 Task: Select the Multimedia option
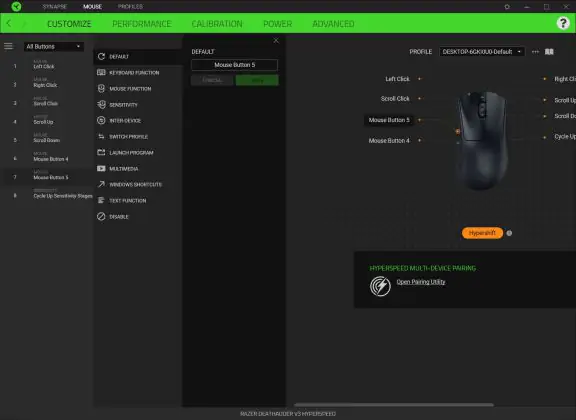tap(139, 168)
